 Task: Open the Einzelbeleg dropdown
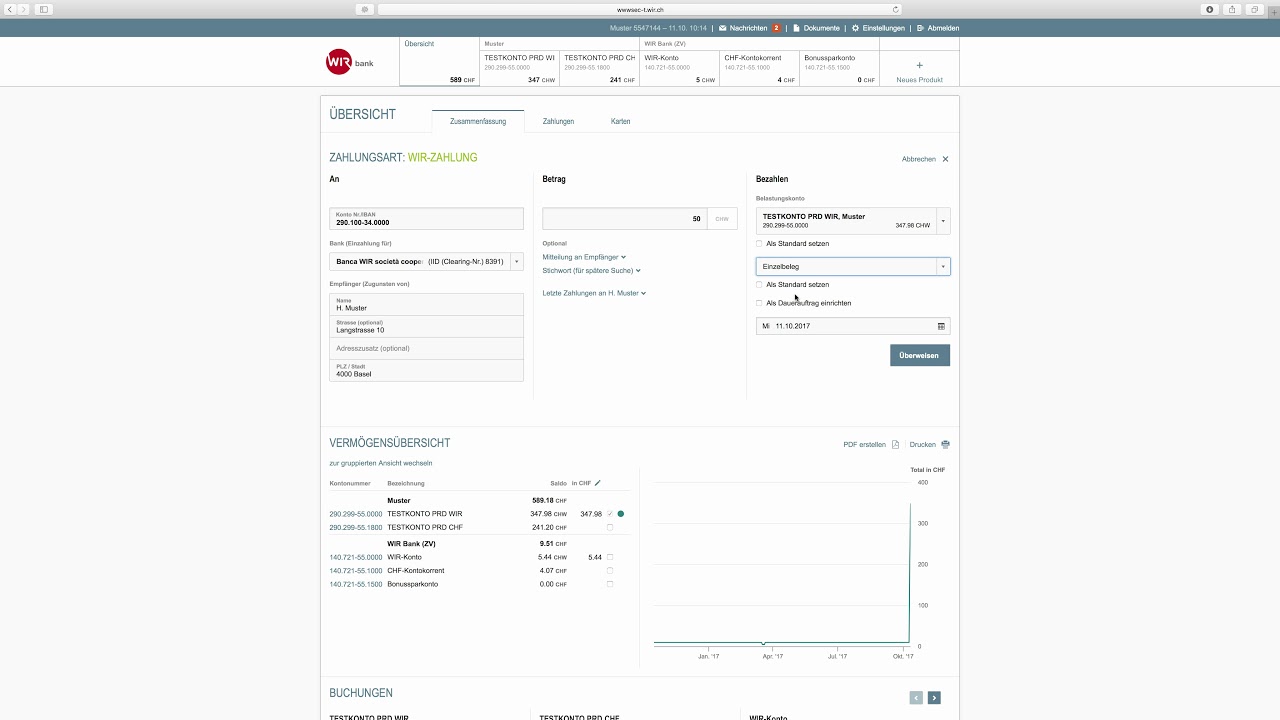pyautogui.click(x=853, y=266)
